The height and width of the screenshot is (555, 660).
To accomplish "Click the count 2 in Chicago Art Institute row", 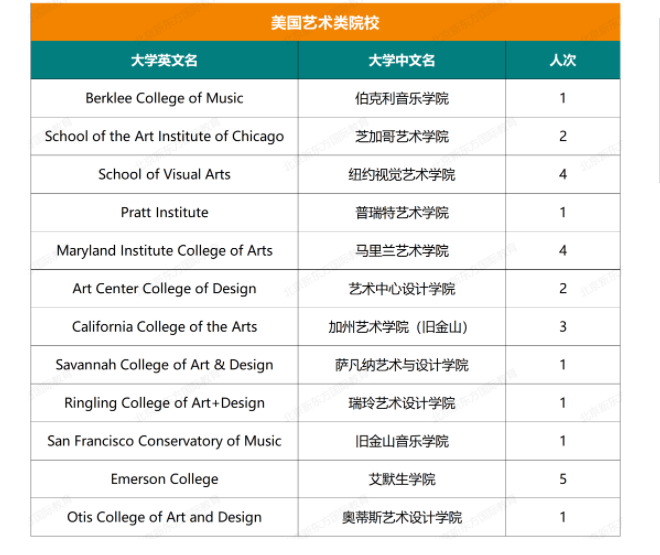I will click(x=563, y=136).
